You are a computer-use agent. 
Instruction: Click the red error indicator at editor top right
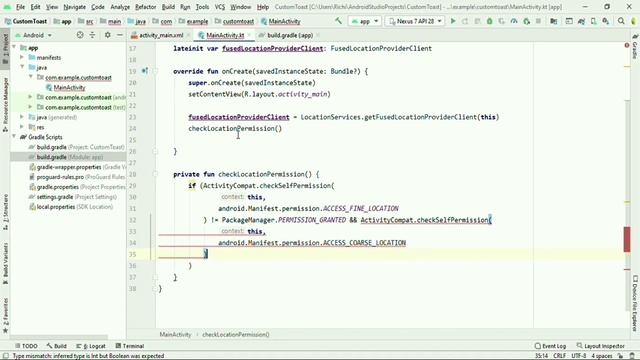click(x=627, y=45)
